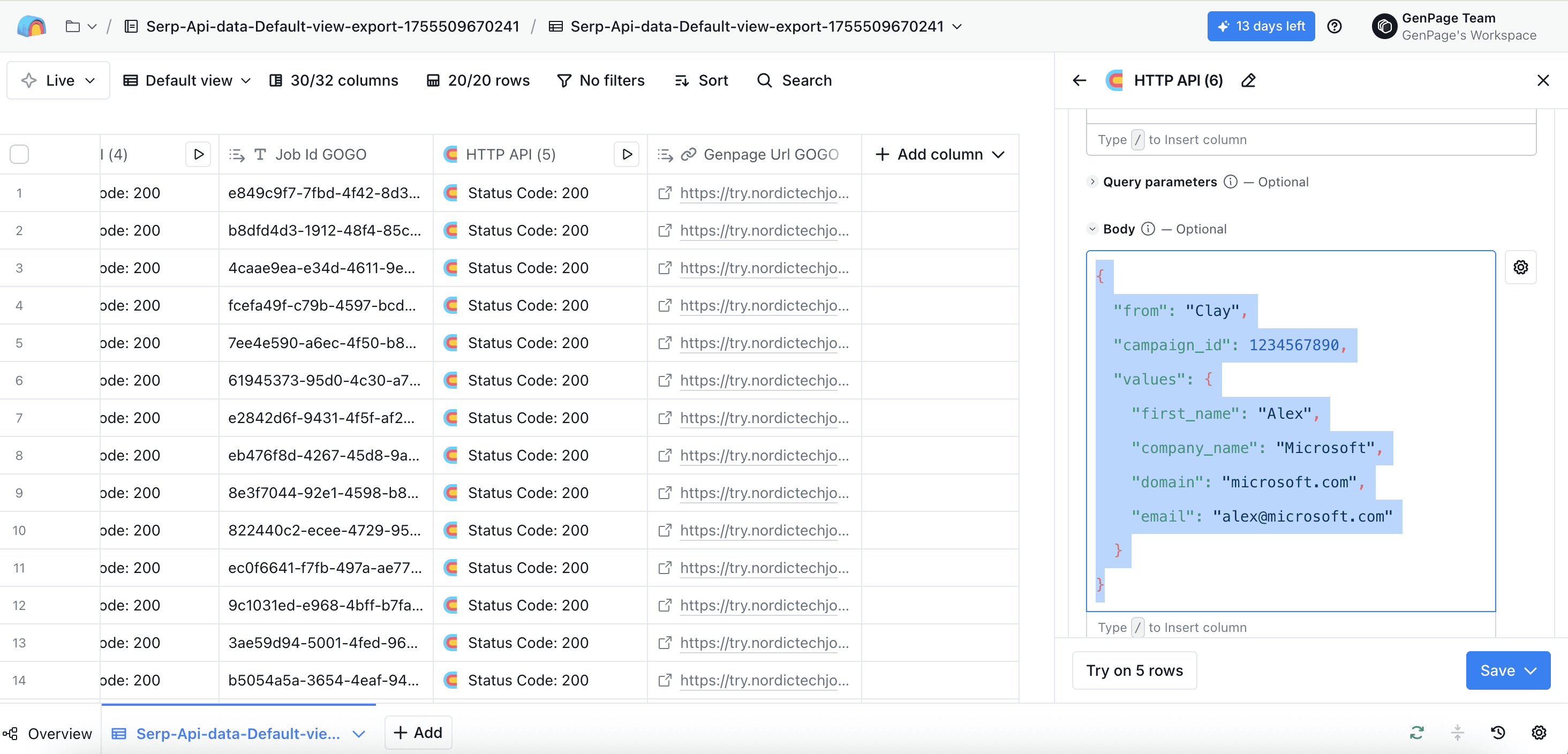Click the help question mark icon

click(x=1335, y=26)
